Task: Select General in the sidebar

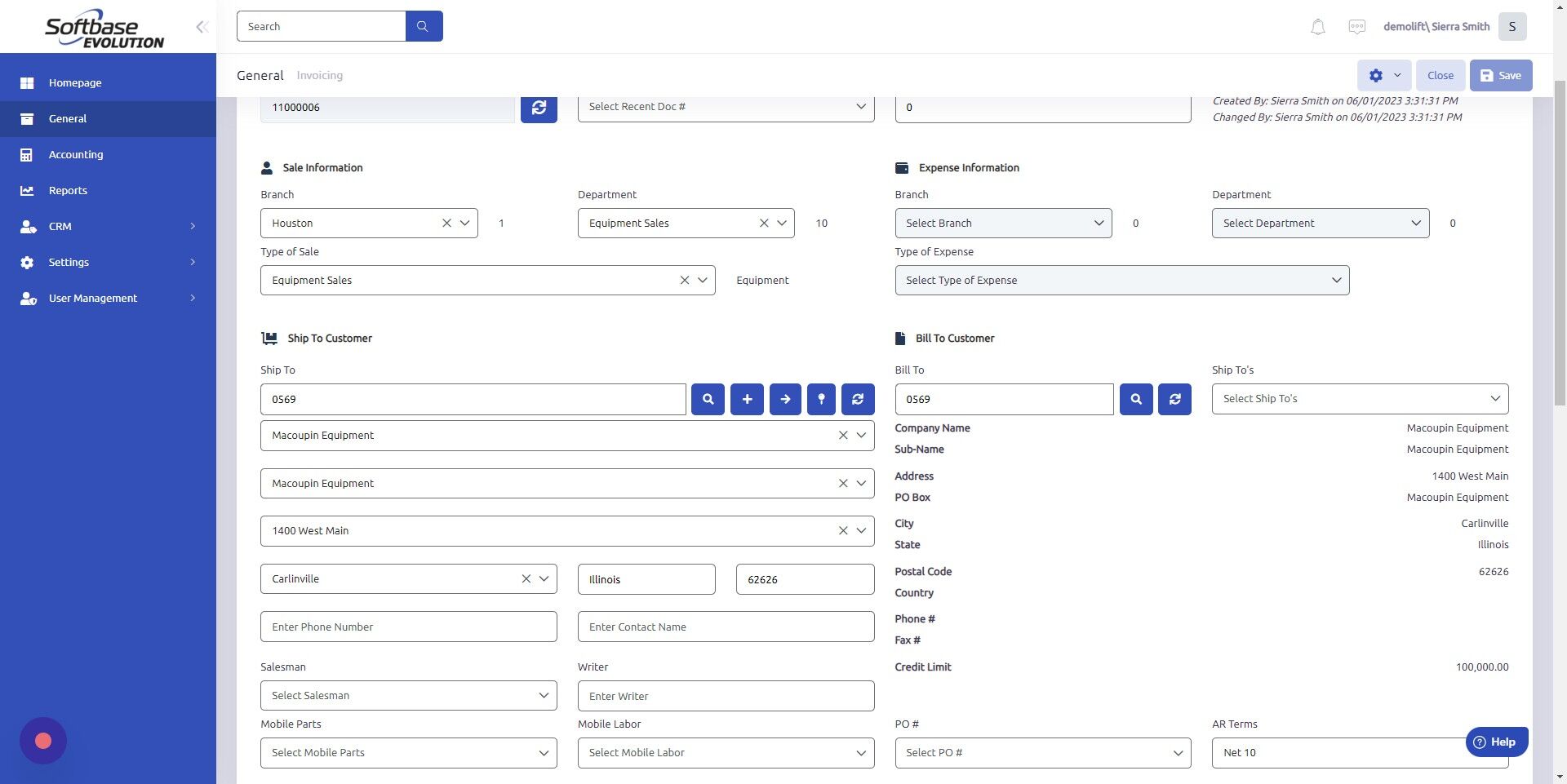Action: point(108,118)
